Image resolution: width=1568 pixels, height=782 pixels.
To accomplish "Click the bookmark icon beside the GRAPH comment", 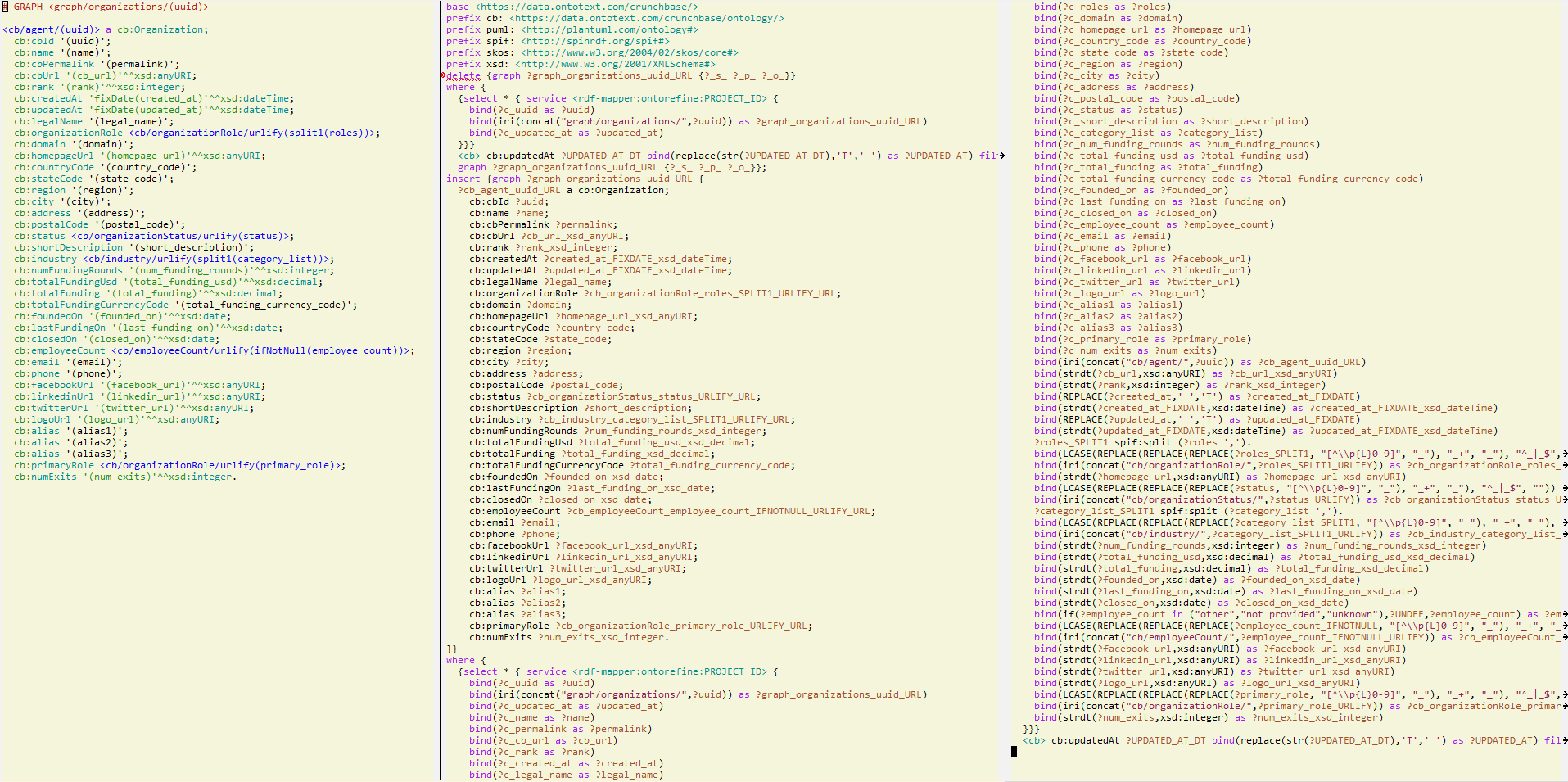I will [x=7, y=5].
